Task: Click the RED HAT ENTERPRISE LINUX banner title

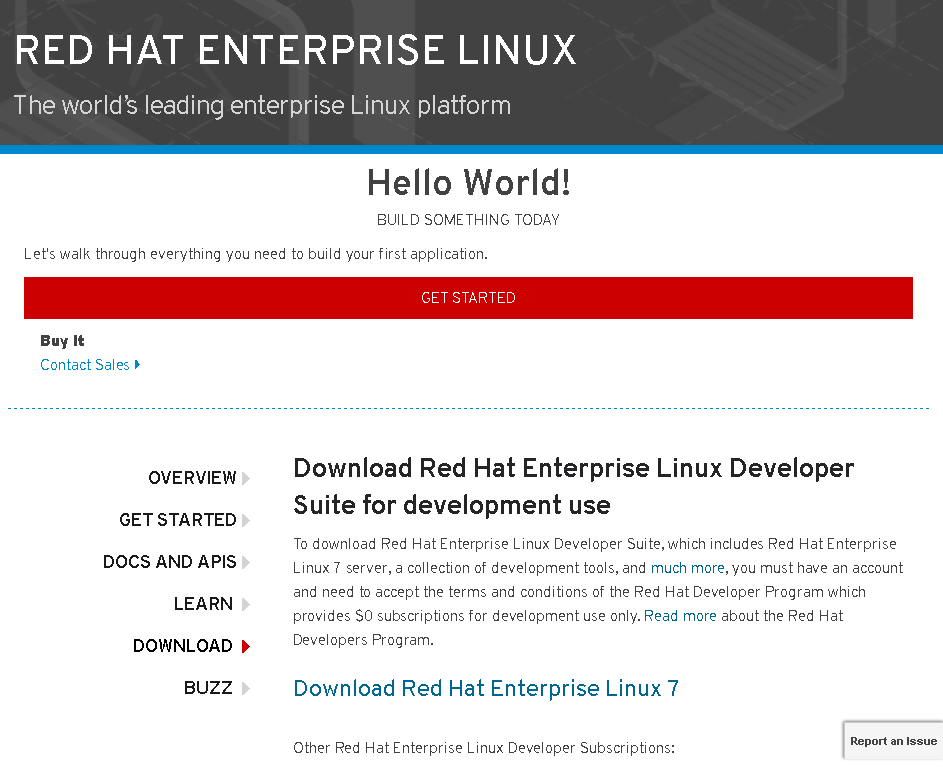Action: [x=295, y=50]
